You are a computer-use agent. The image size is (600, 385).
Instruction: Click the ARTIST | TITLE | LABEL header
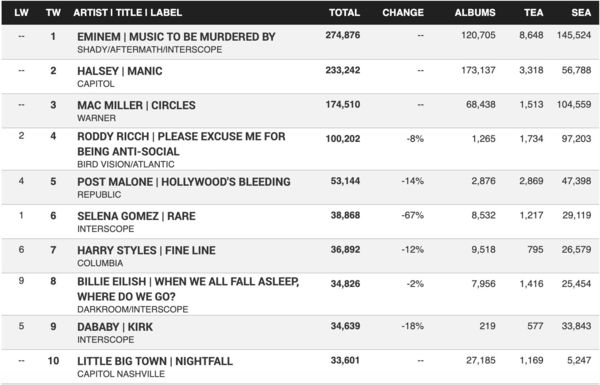tap(127, 13)
